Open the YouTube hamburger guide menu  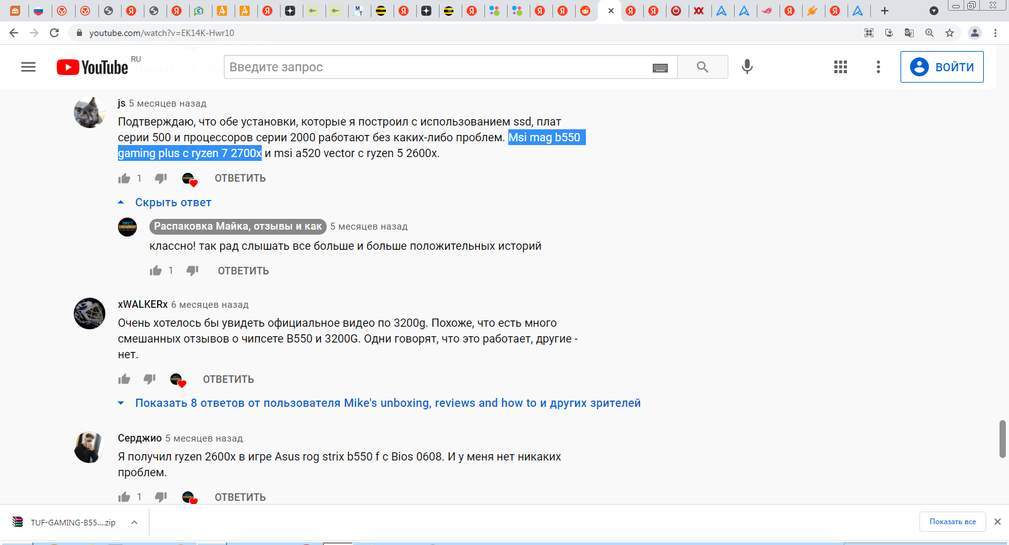28,67
